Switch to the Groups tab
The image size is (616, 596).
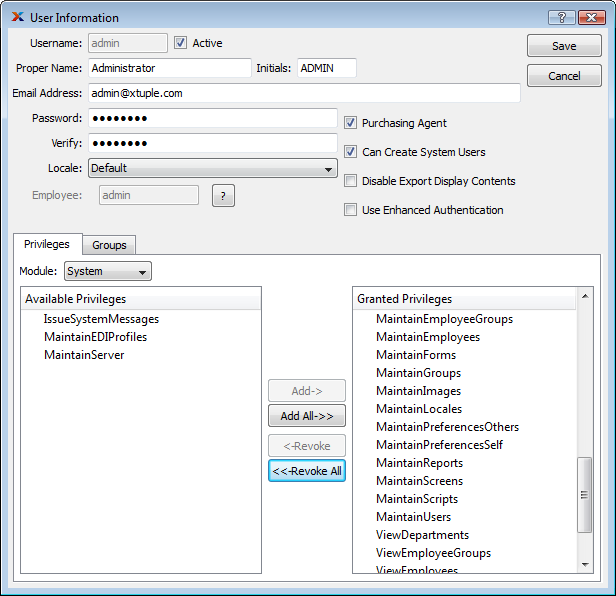click(109, 245)
